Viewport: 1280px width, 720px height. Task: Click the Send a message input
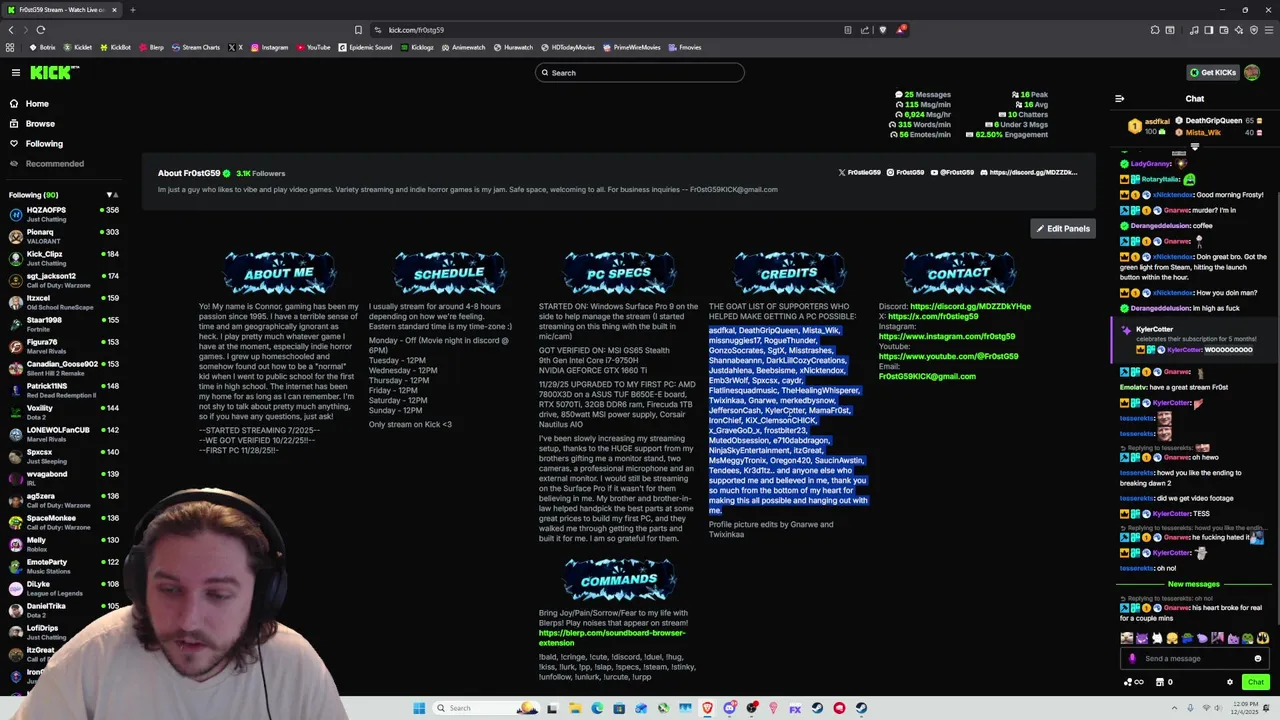coord(1194,659)
